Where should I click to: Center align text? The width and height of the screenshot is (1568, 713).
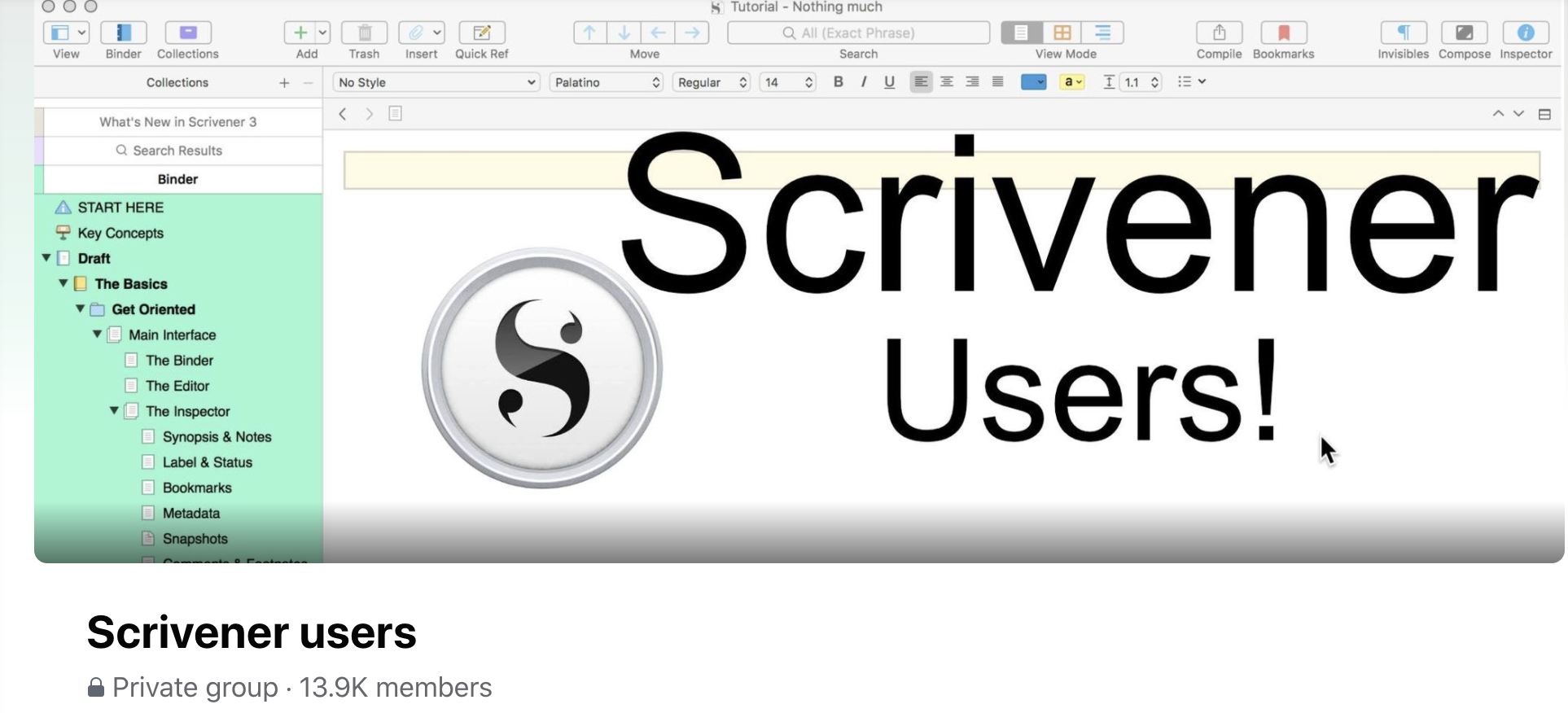click(x=947, y=81)
